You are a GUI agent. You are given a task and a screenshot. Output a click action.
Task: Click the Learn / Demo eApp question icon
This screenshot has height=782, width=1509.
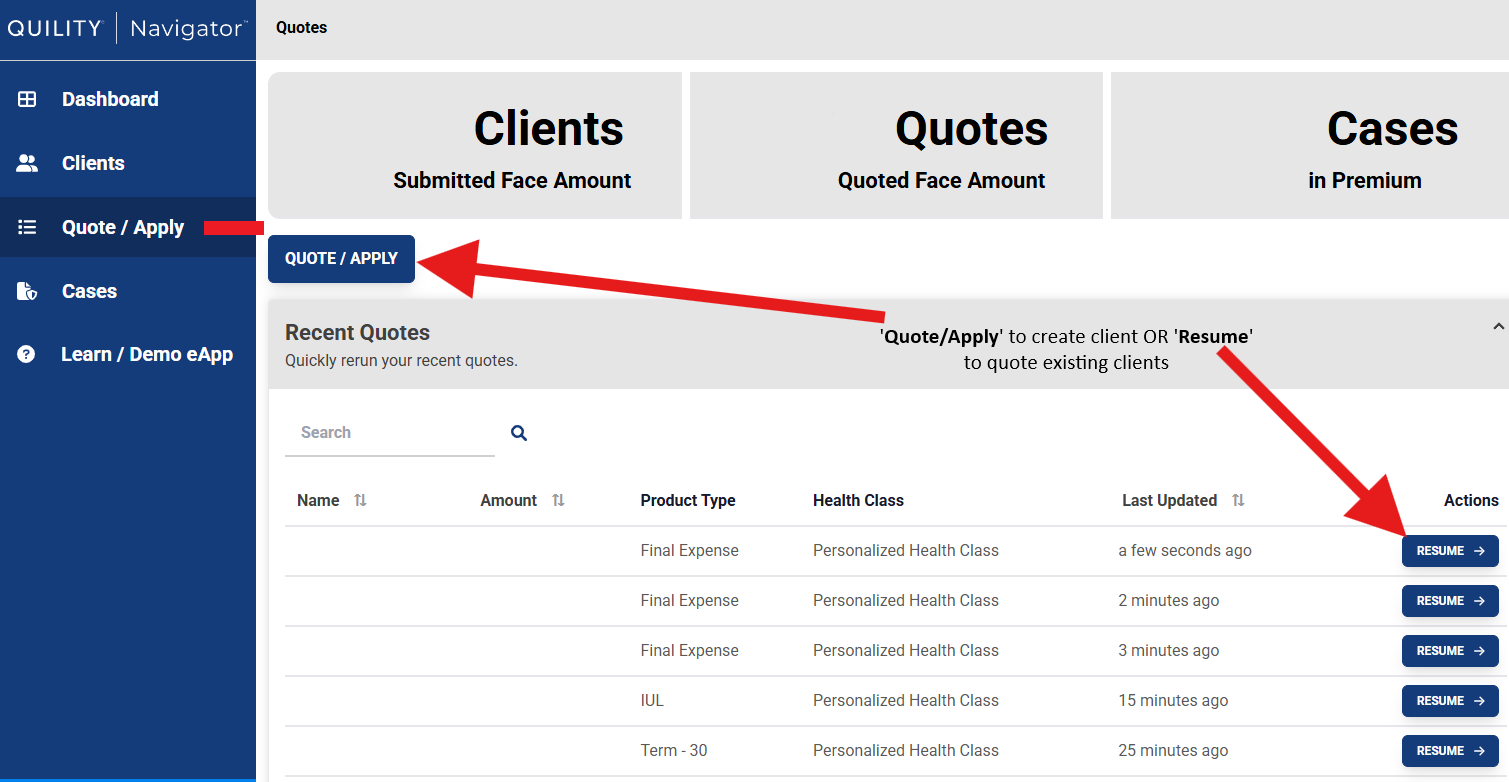(x=27, y=354)
